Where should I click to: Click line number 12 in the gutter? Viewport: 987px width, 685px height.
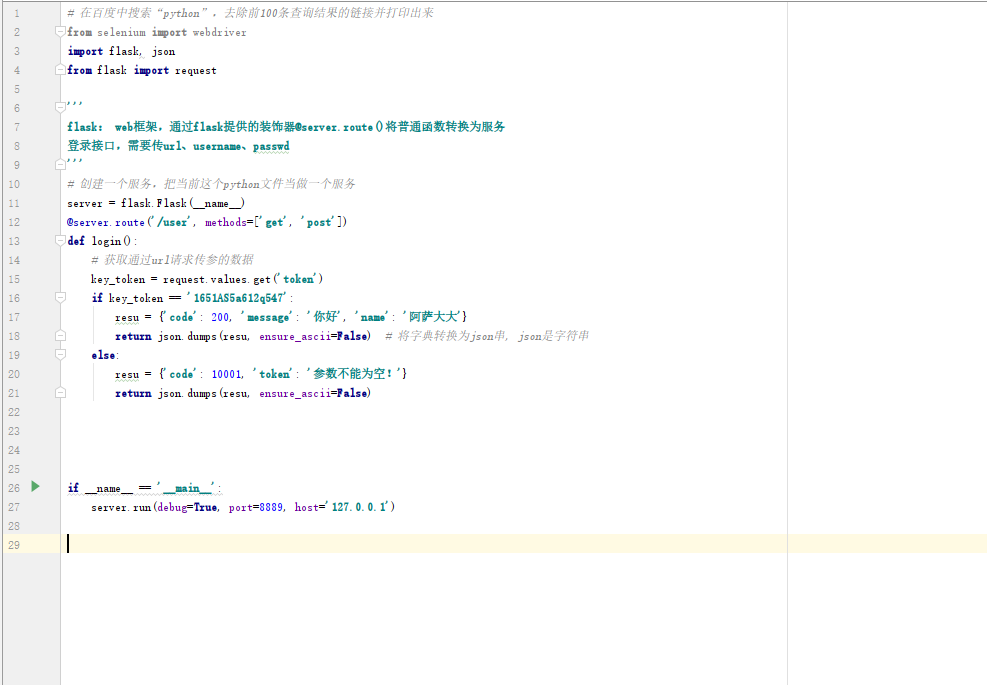coord(14,222)
